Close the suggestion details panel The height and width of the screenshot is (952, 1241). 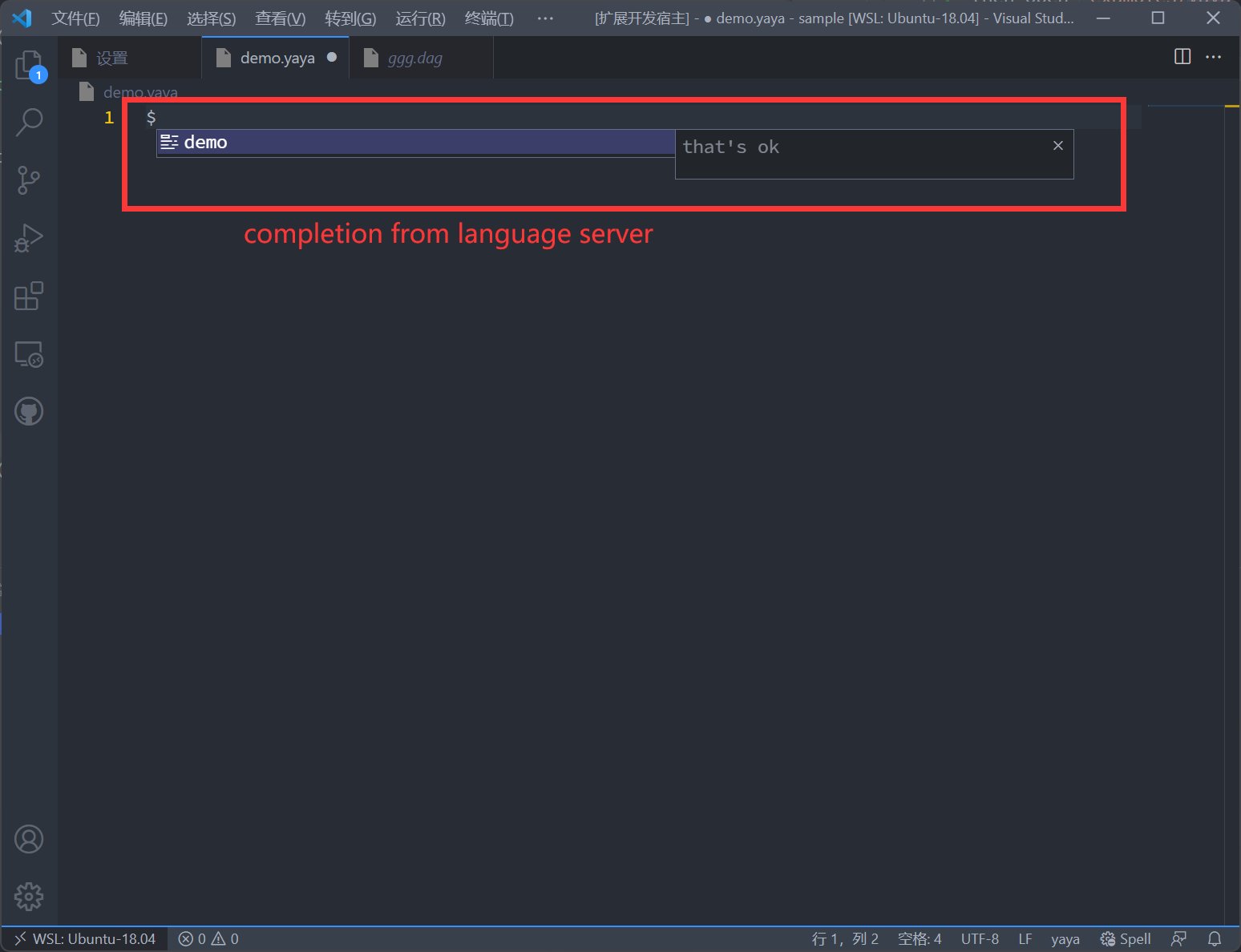pyautogui.click(x=1058, y=145)
